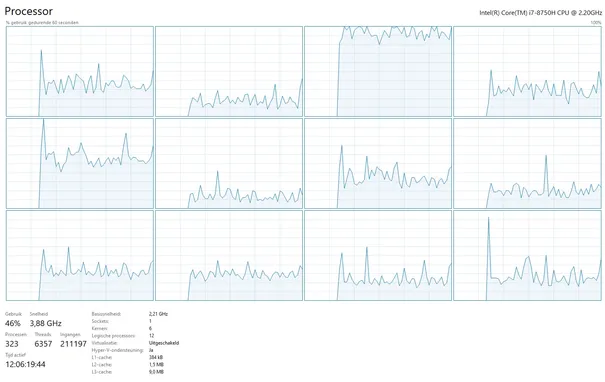605x382 pixels.
Task: Click the 46% usage value
Action: coord(13,323)
